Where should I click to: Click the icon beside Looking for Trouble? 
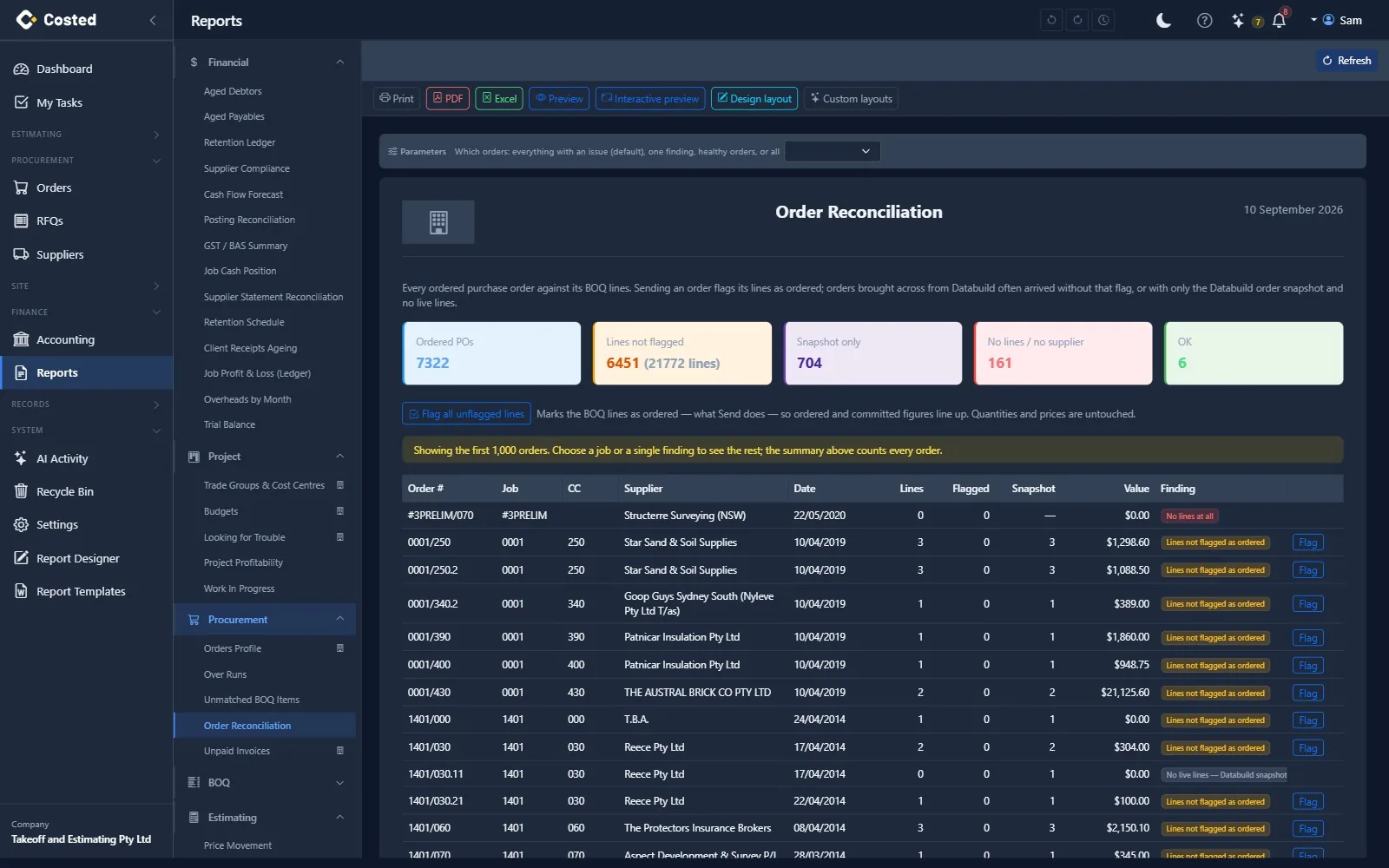(339, 537)
